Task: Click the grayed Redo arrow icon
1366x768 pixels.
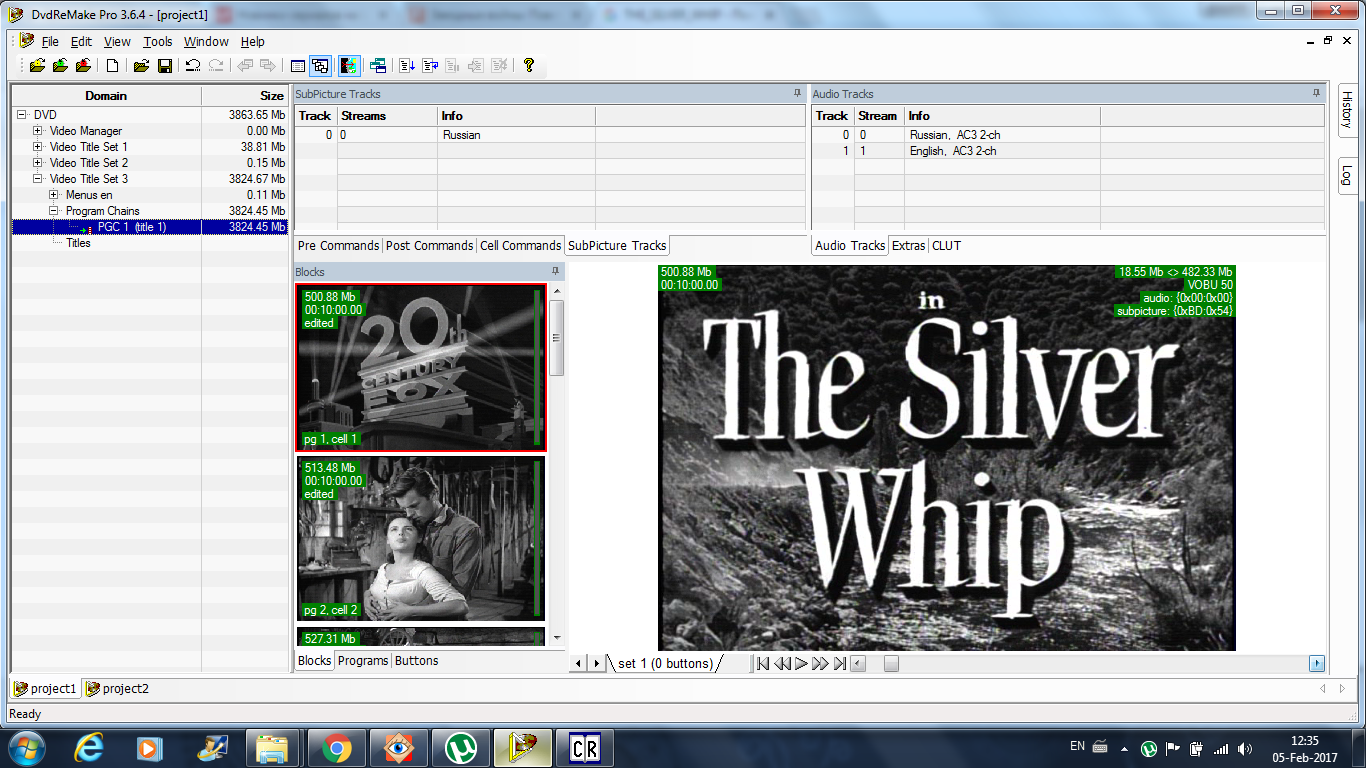Action: point(216,66)
